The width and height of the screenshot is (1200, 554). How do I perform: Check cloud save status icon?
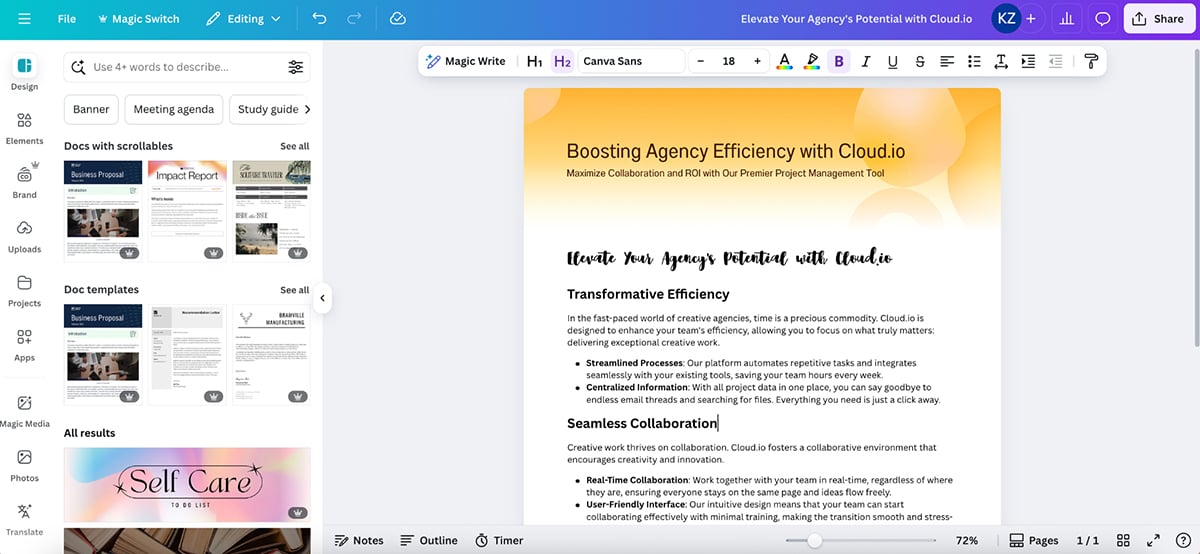tap(397, 19)
